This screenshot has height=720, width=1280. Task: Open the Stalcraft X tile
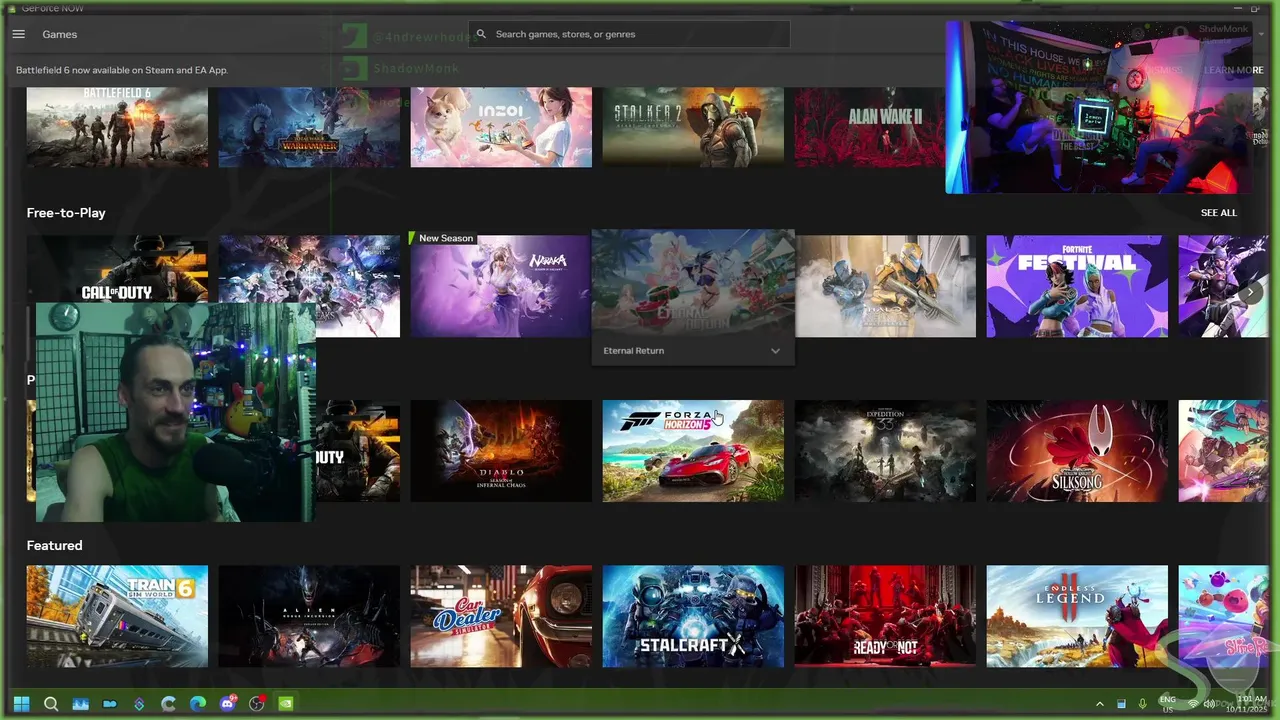point(693,616)
